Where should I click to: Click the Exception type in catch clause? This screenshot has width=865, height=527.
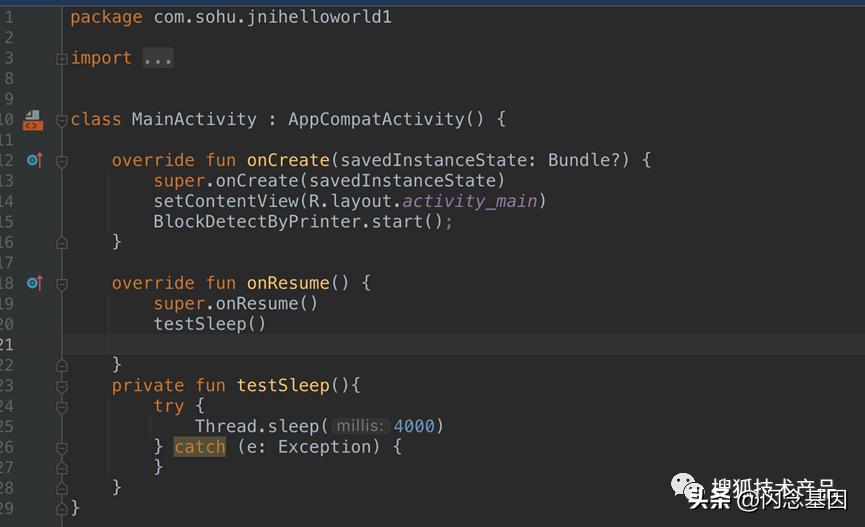click(x=324, y=447)
